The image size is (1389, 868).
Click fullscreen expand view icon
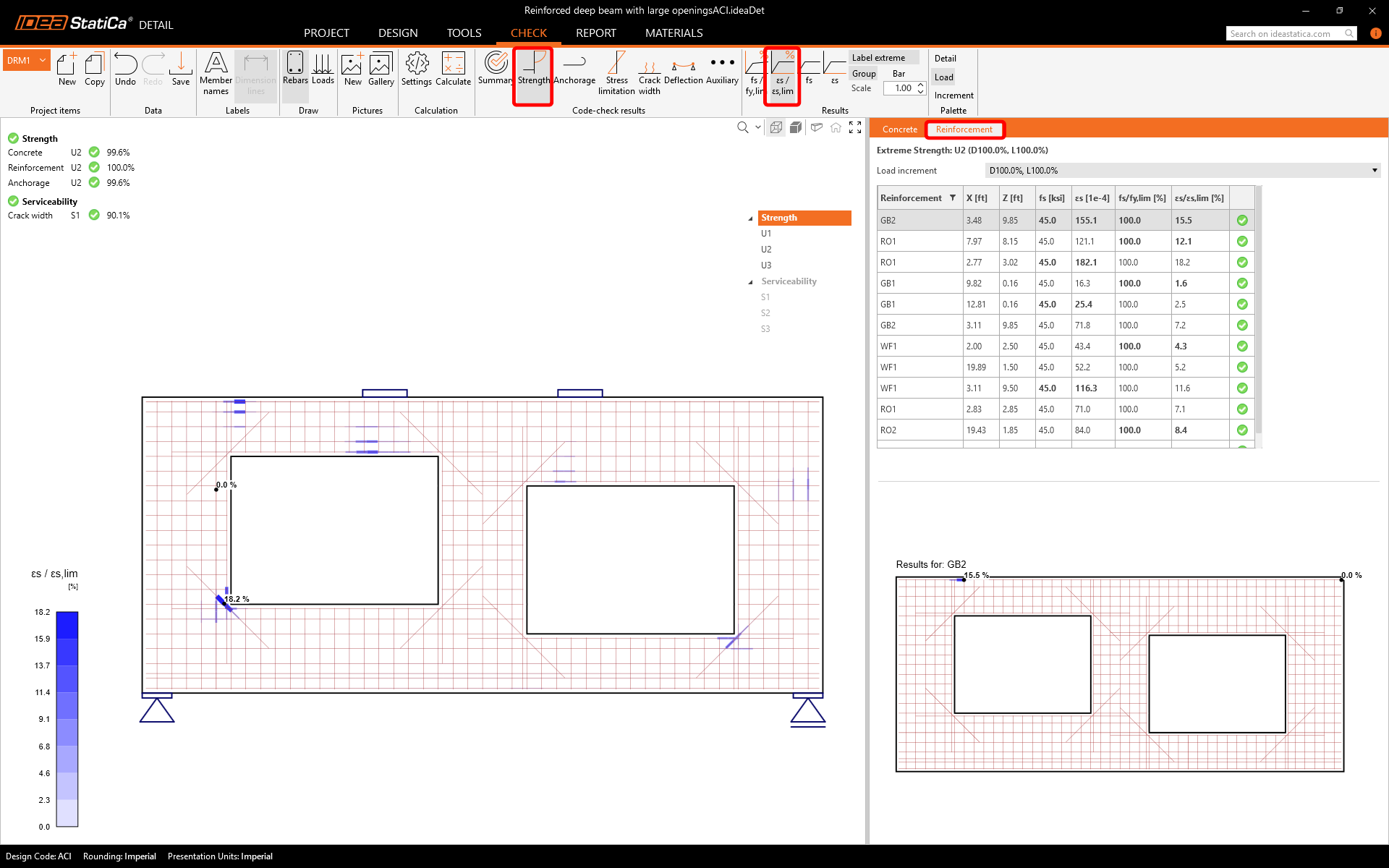tap(855, 128)
